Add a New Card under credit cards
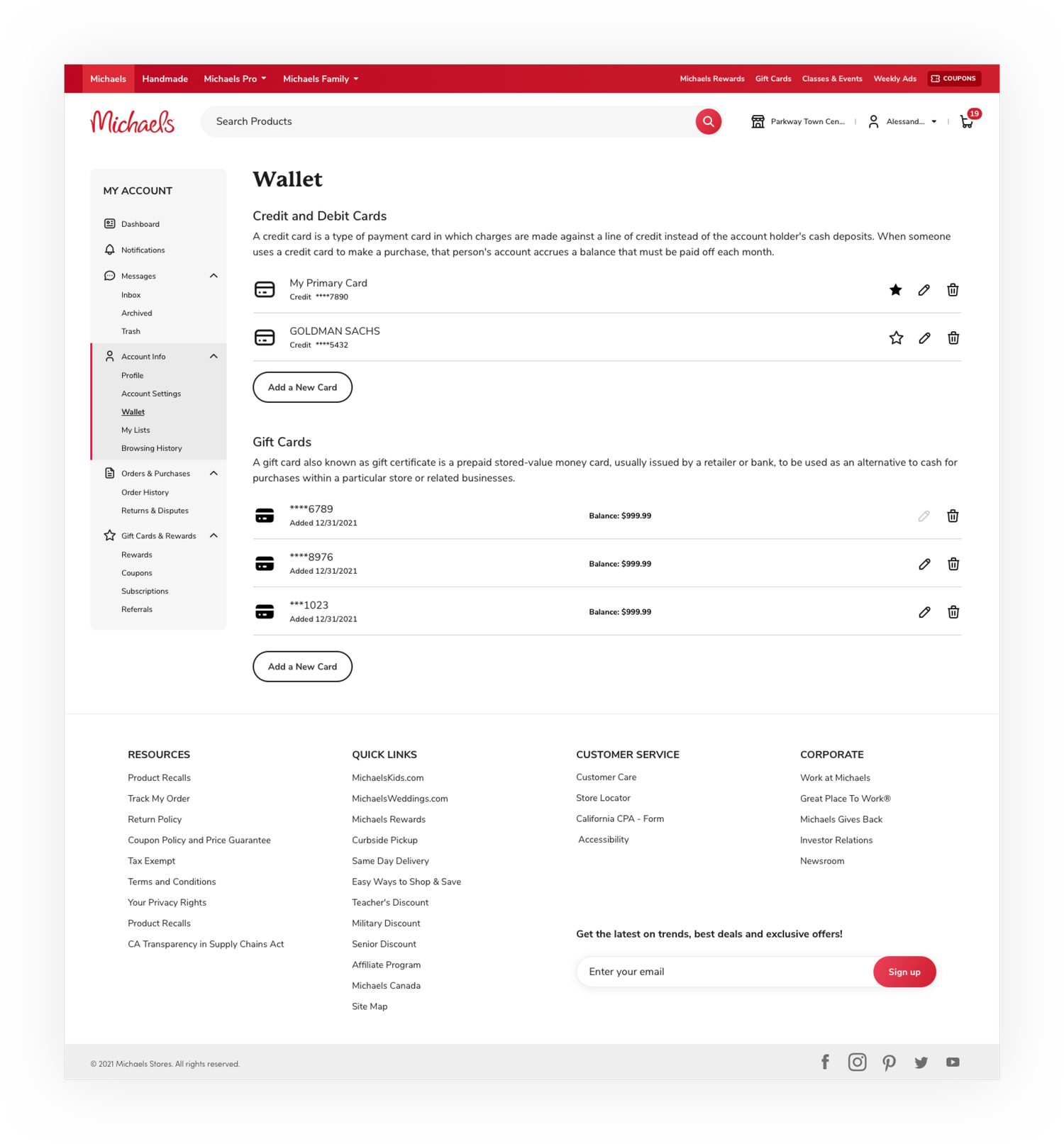Screen dimensions: 1064x1144 point(302,387)
